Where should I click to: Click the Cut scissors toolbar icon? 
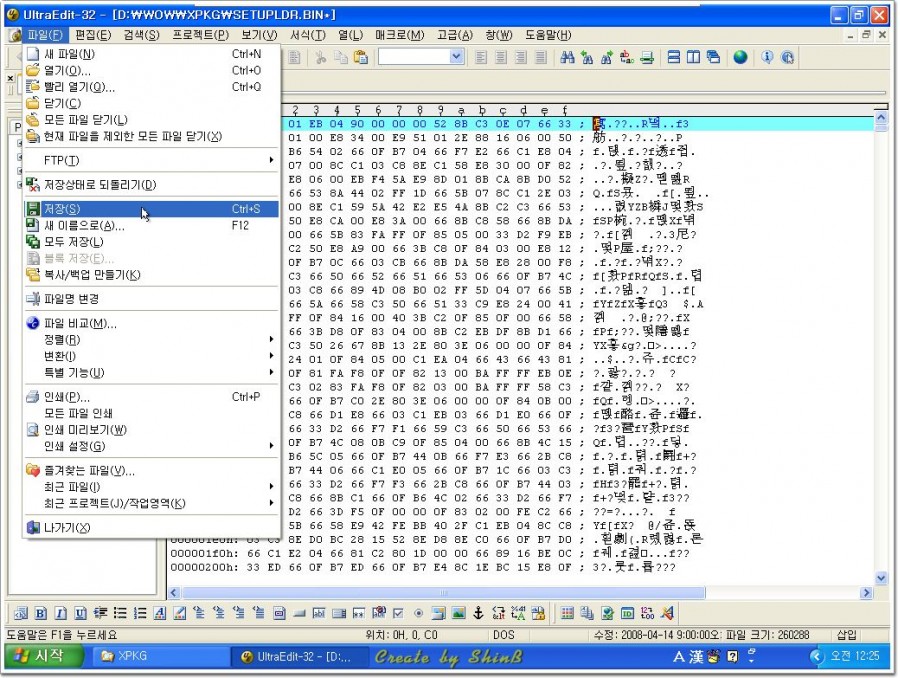321,57
